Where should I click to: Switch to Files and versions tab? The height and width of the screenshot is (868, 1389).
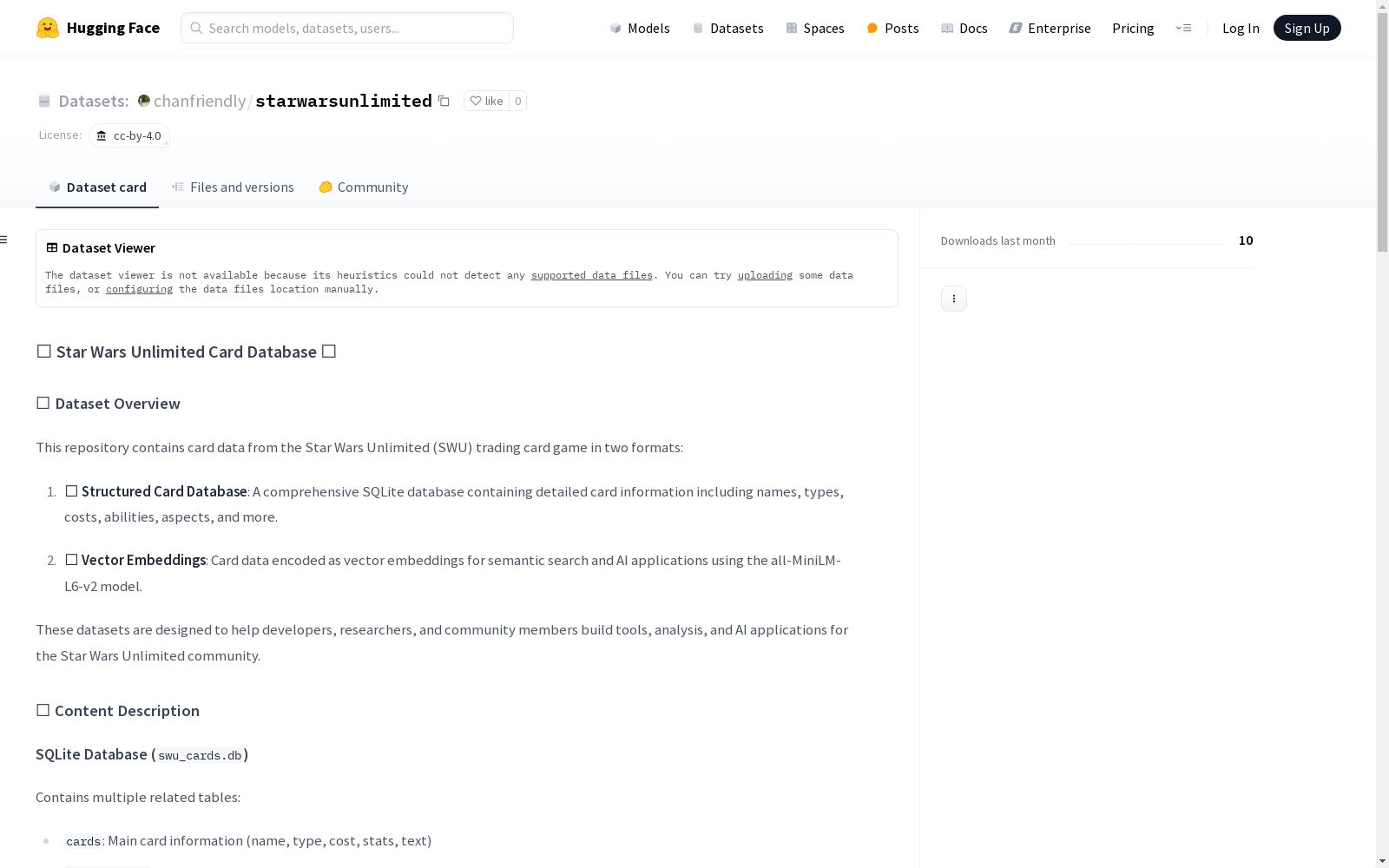click(x=233, y=187)
